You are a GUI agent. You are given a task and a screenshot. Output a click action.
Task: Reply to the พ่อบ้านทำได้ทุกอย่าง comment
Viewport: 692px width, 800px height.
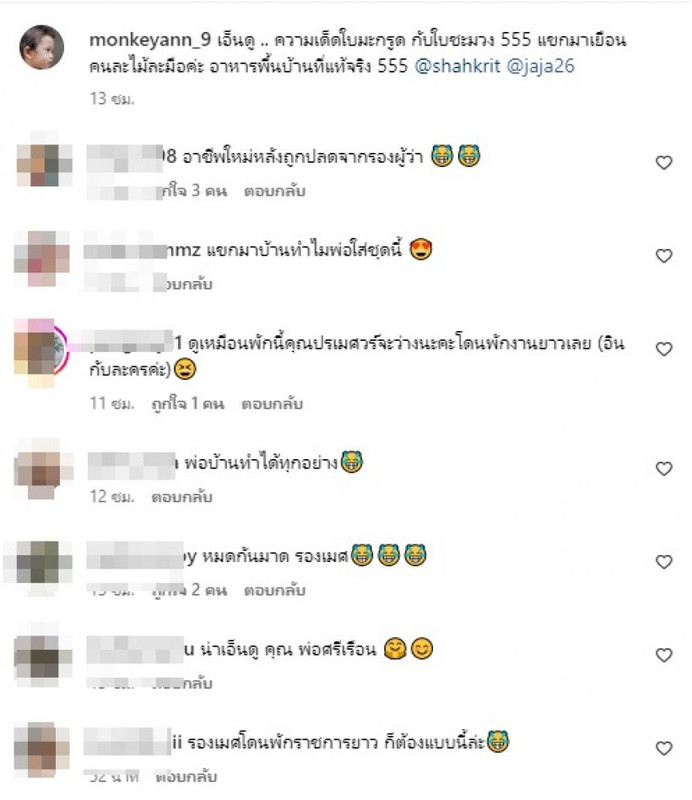182,496
